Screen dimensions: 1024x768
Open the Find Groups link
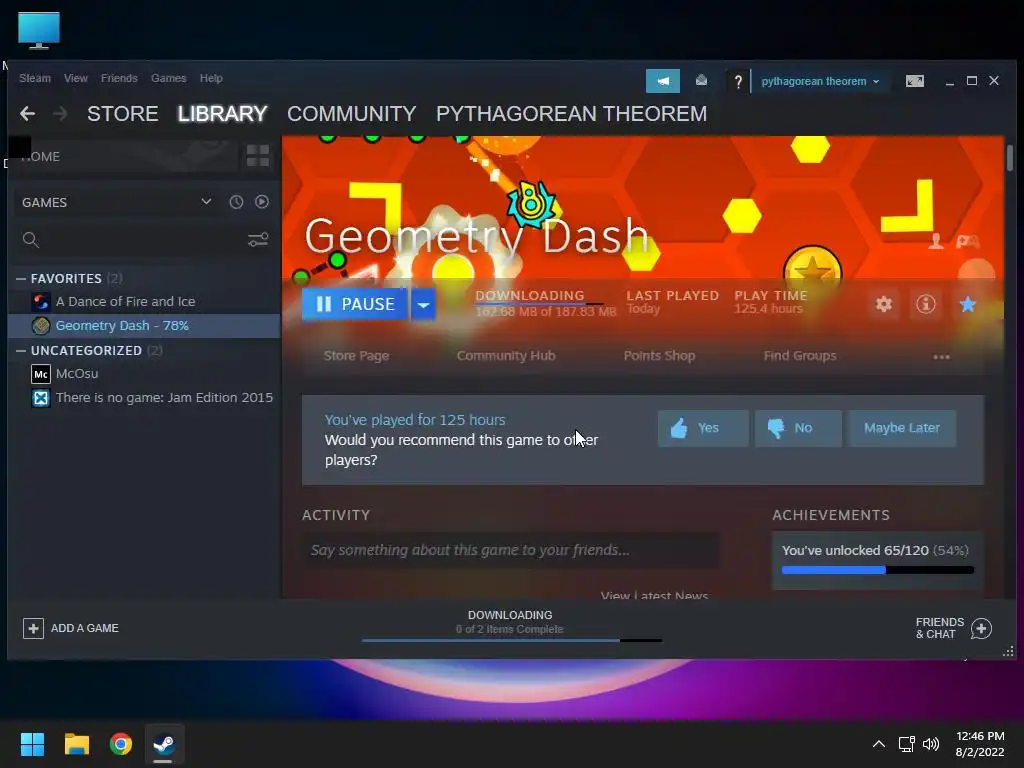[800, 356]
